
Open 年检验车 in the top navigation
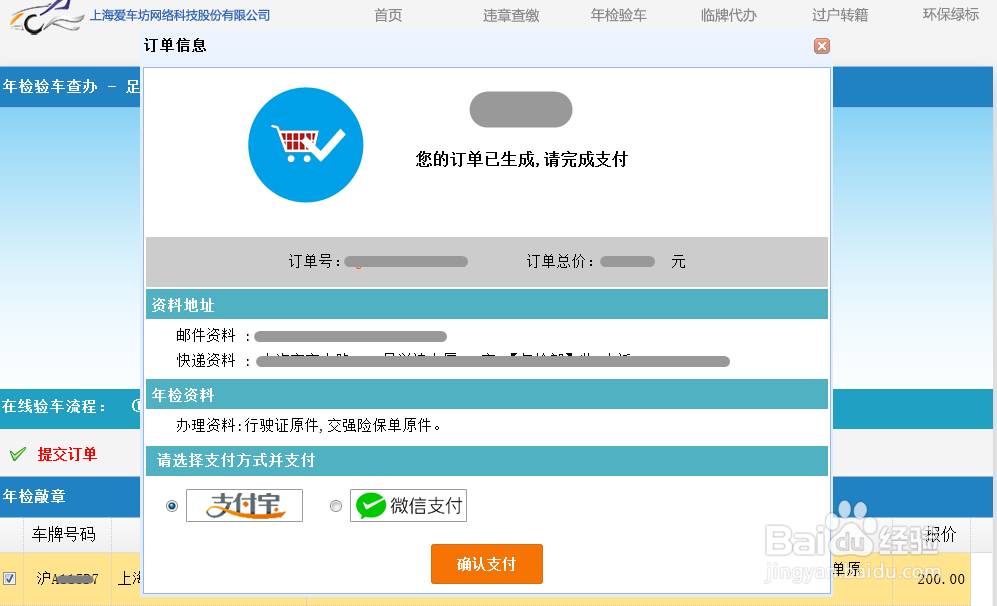click(x=618, y=15)
